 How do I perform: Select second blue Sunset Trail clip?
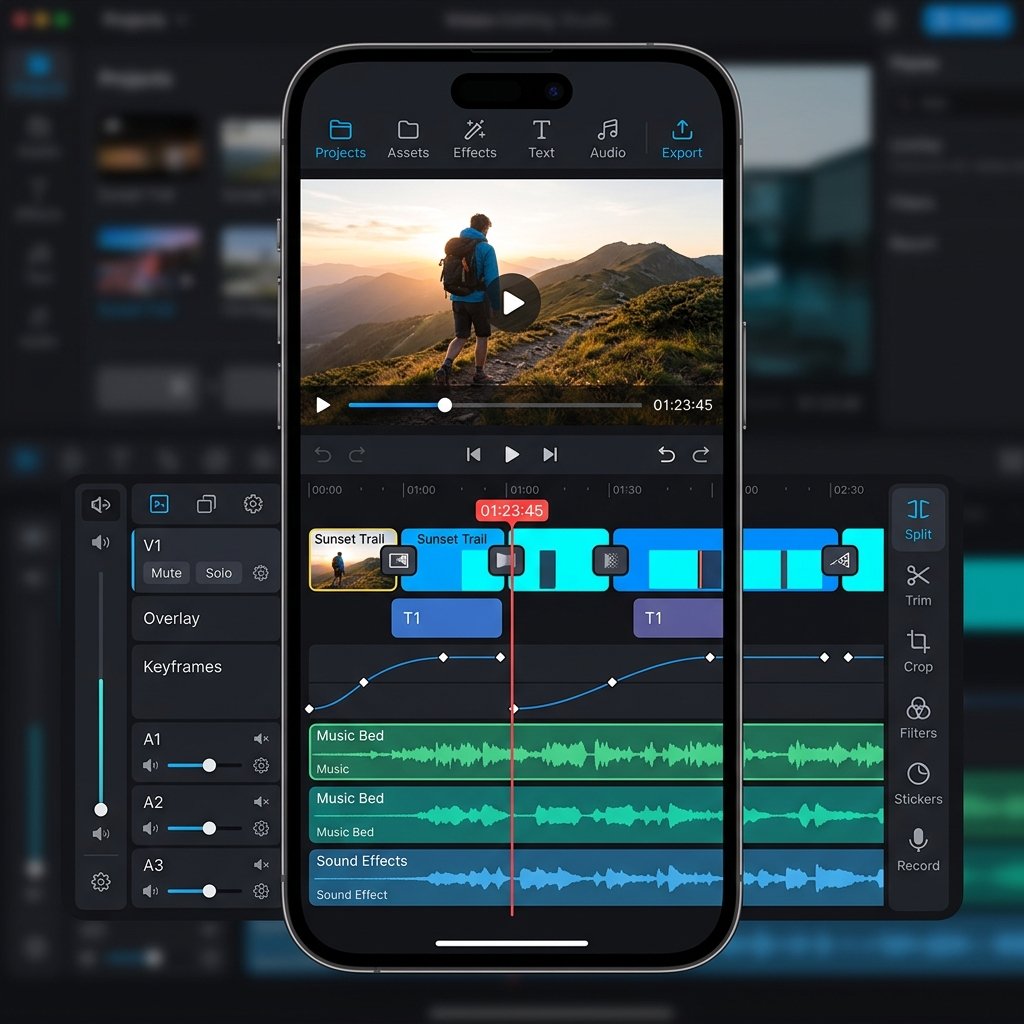click(x=453, y=560)
